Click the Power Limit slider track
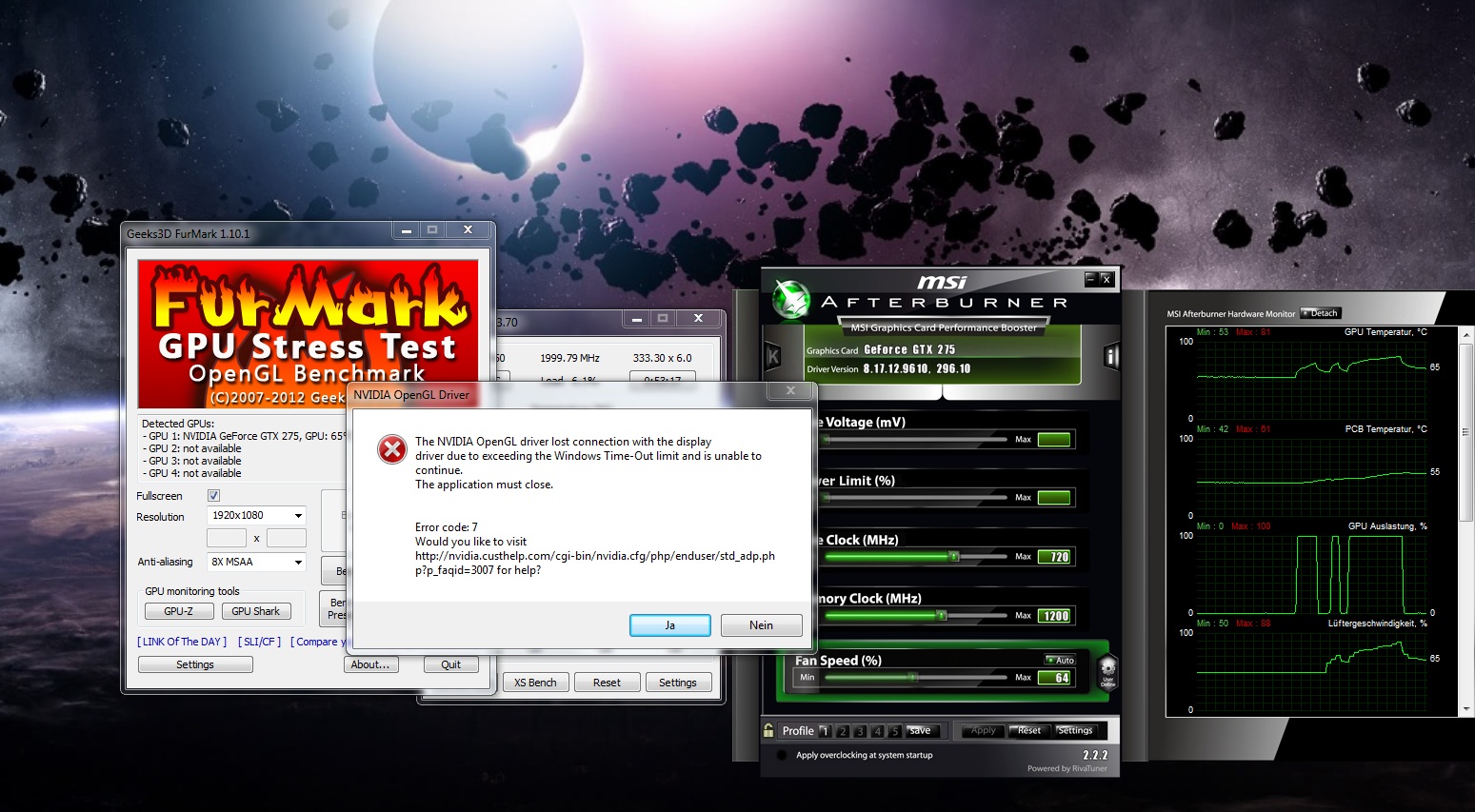The image size is (1475, 812). pos(915,498)
